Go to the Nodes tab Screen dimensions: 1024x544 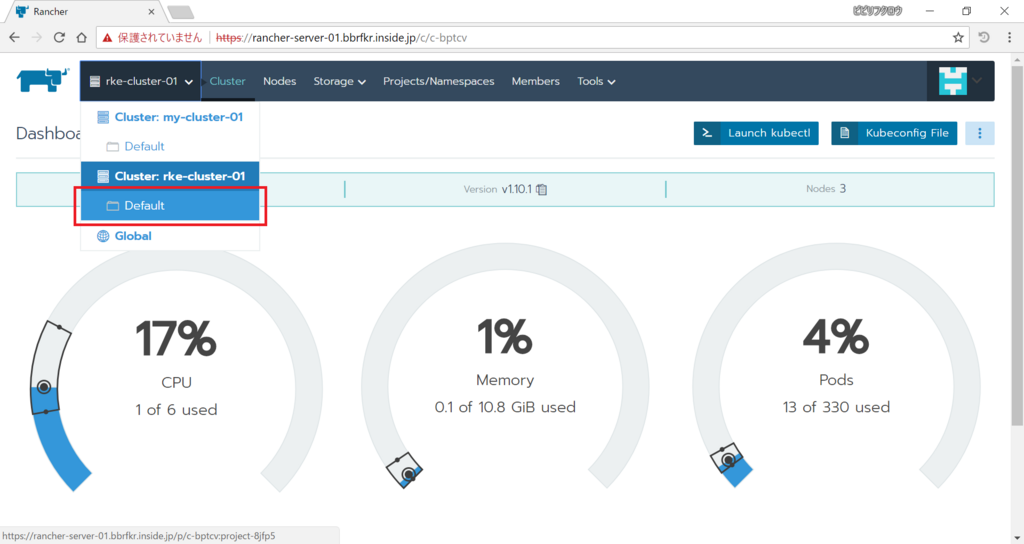coord(280,82)
